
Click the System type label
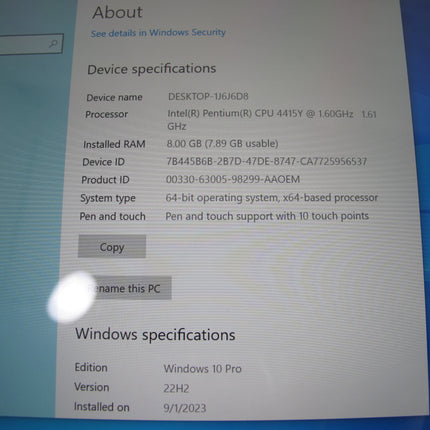[x=108, y=198]
